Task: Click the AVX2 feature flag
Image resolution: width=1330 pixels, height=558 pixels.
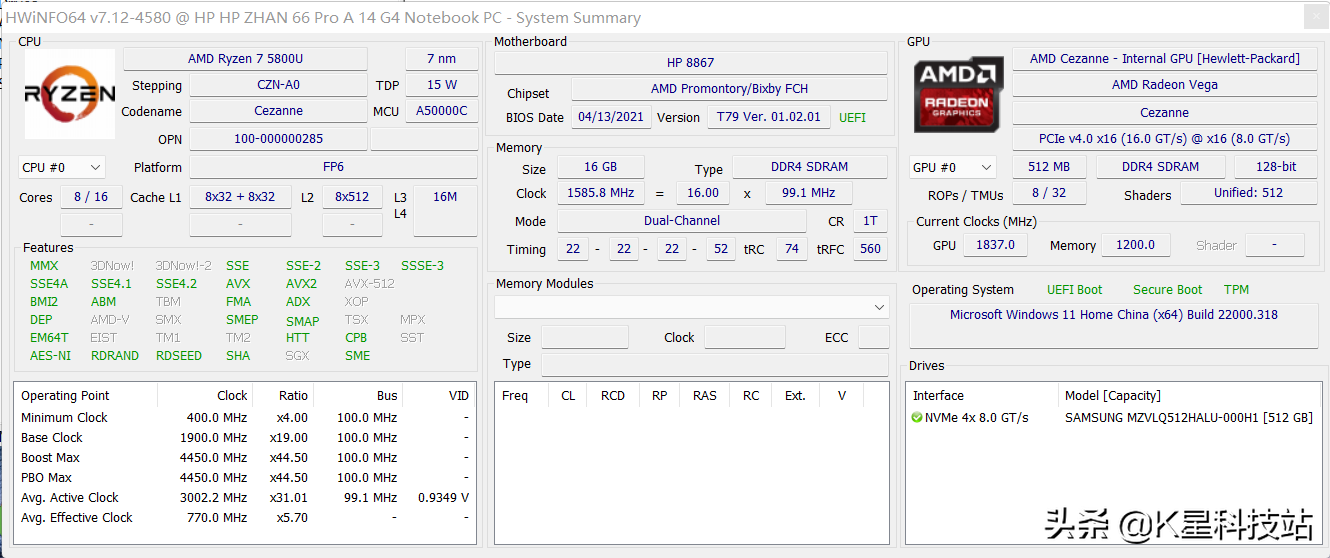Action: tap(301, 284)
